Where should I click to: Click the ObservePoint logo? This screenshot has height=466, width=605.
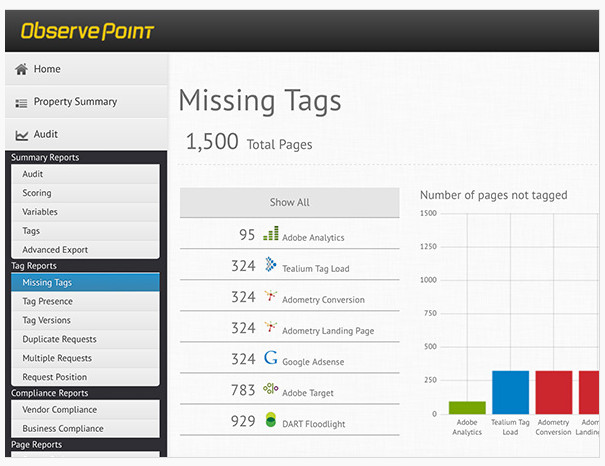87,31
